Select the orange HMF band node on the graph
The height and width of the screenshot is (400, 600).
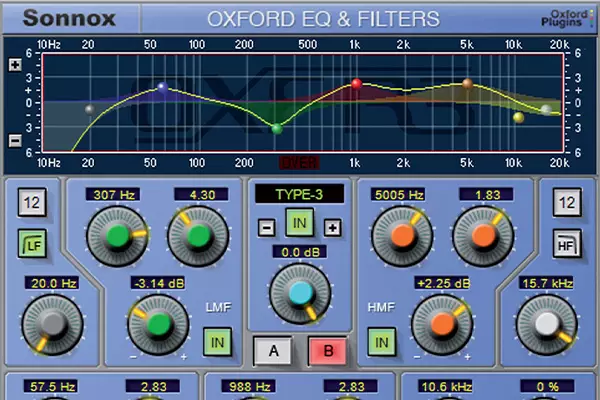468,83
